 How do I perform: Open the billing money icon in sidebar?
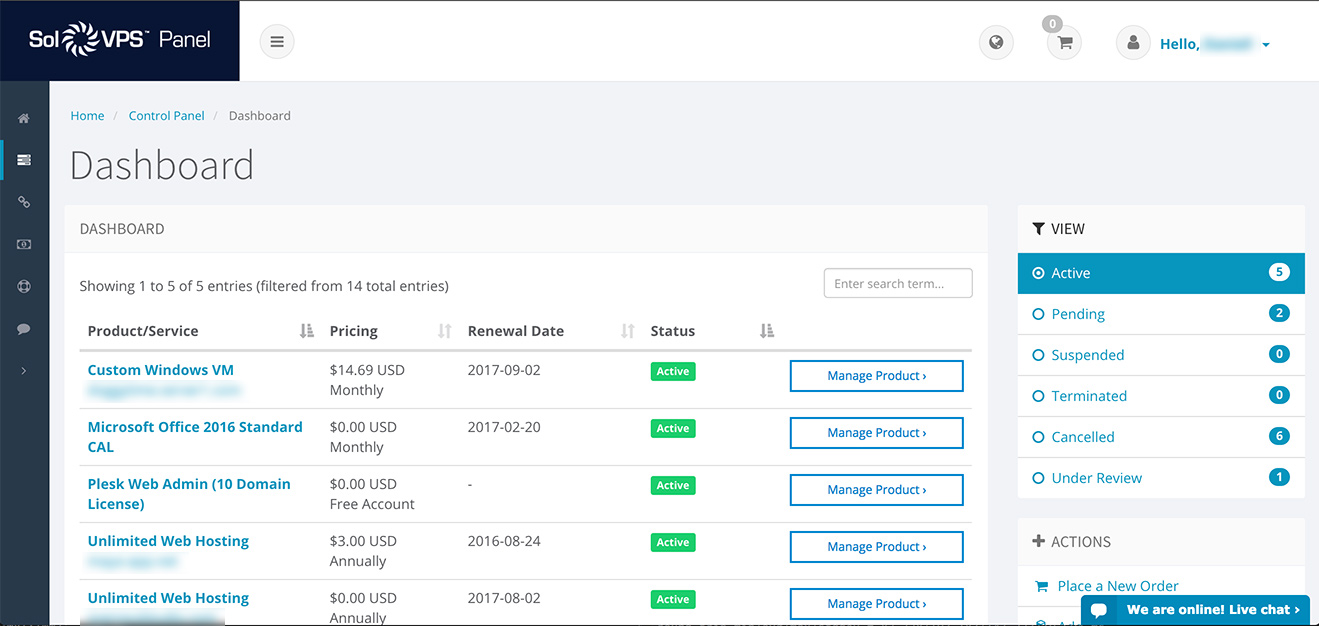click(24, 244)
